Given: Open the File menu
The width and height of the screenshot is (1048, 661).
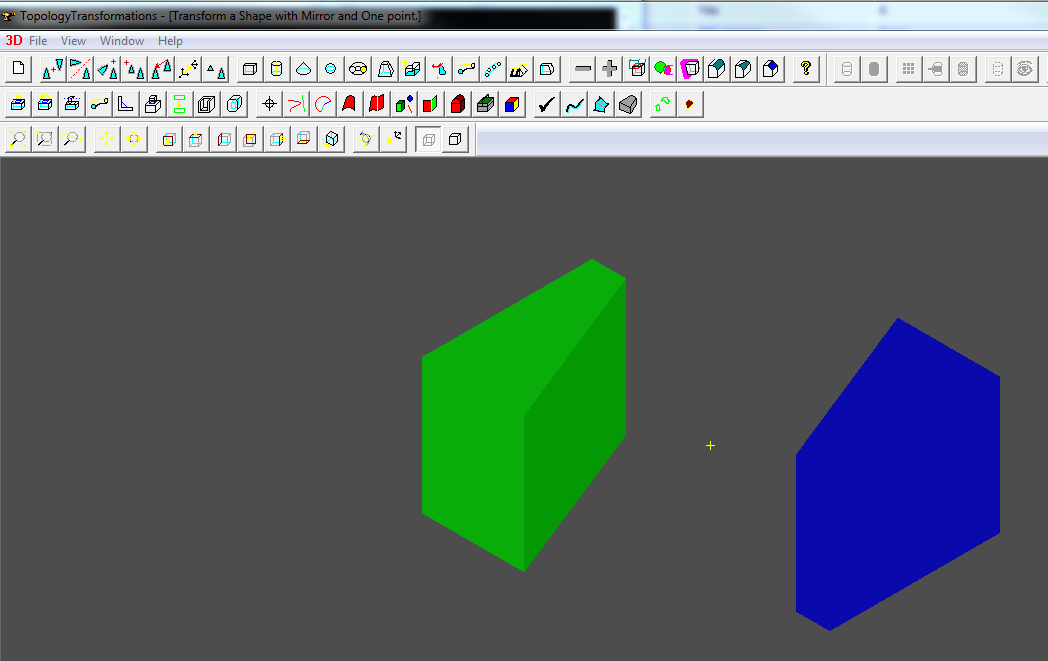Looking at the screenshot, I should (x=38, y=41).
